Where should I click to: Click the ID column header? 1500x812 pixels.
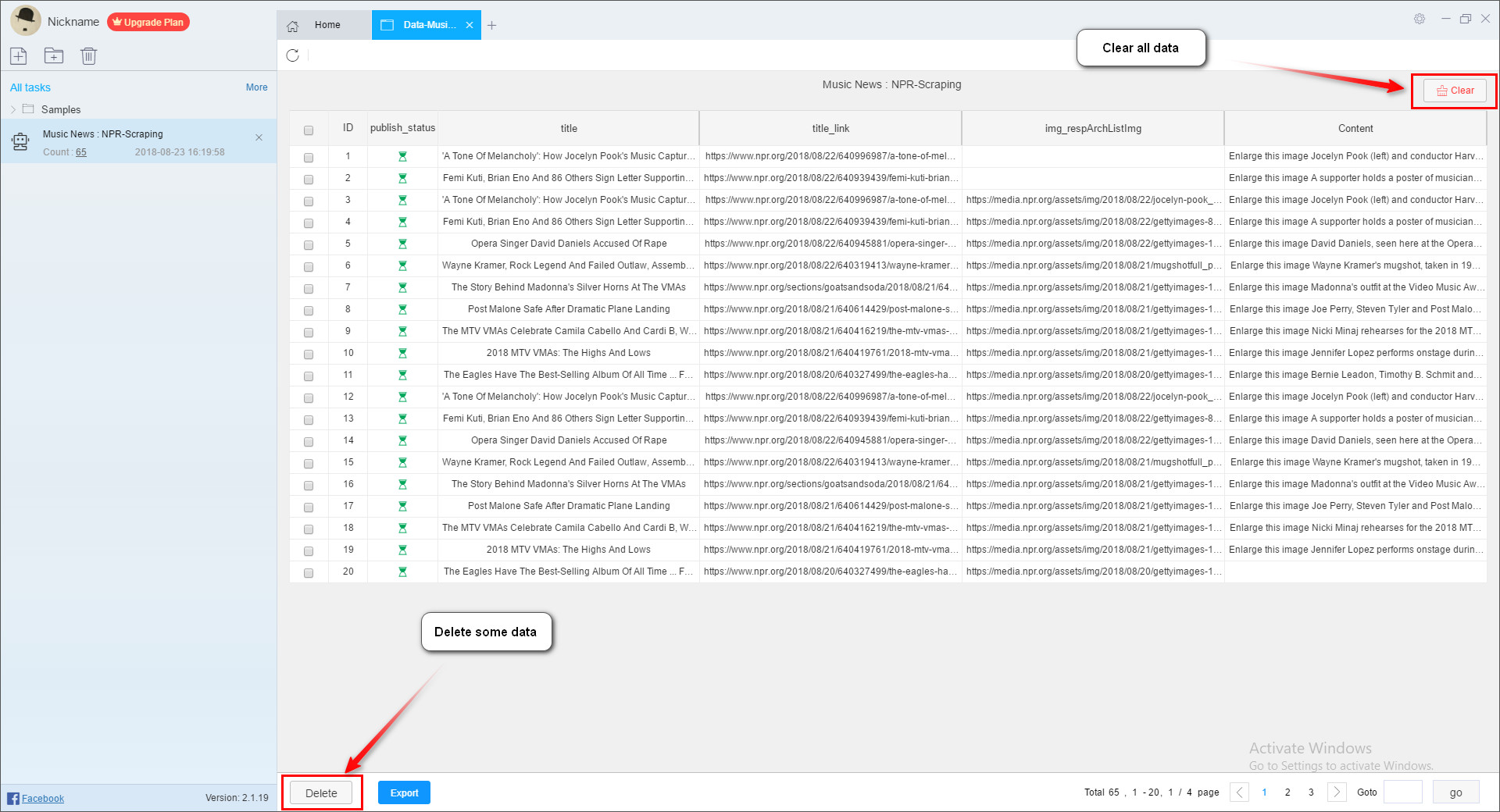pos(348,128)
